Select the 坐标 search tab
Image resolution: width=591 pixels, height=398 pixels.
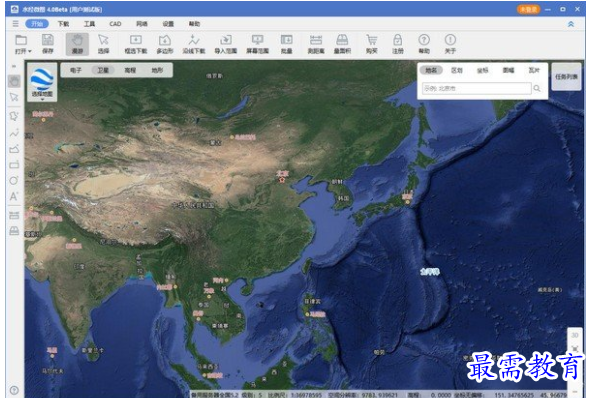click(x=483, y=70)
